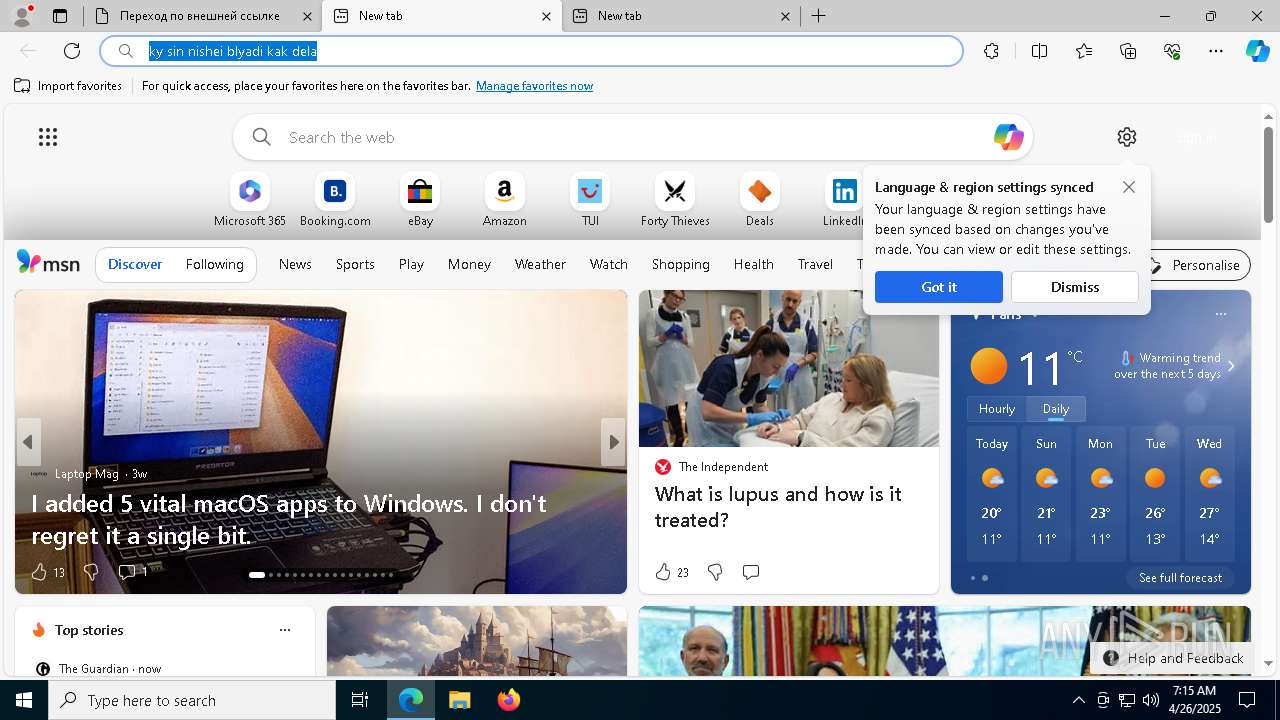Open Help and Feedback
This screenshot has width=1280, height=720.
[1173, 658]
